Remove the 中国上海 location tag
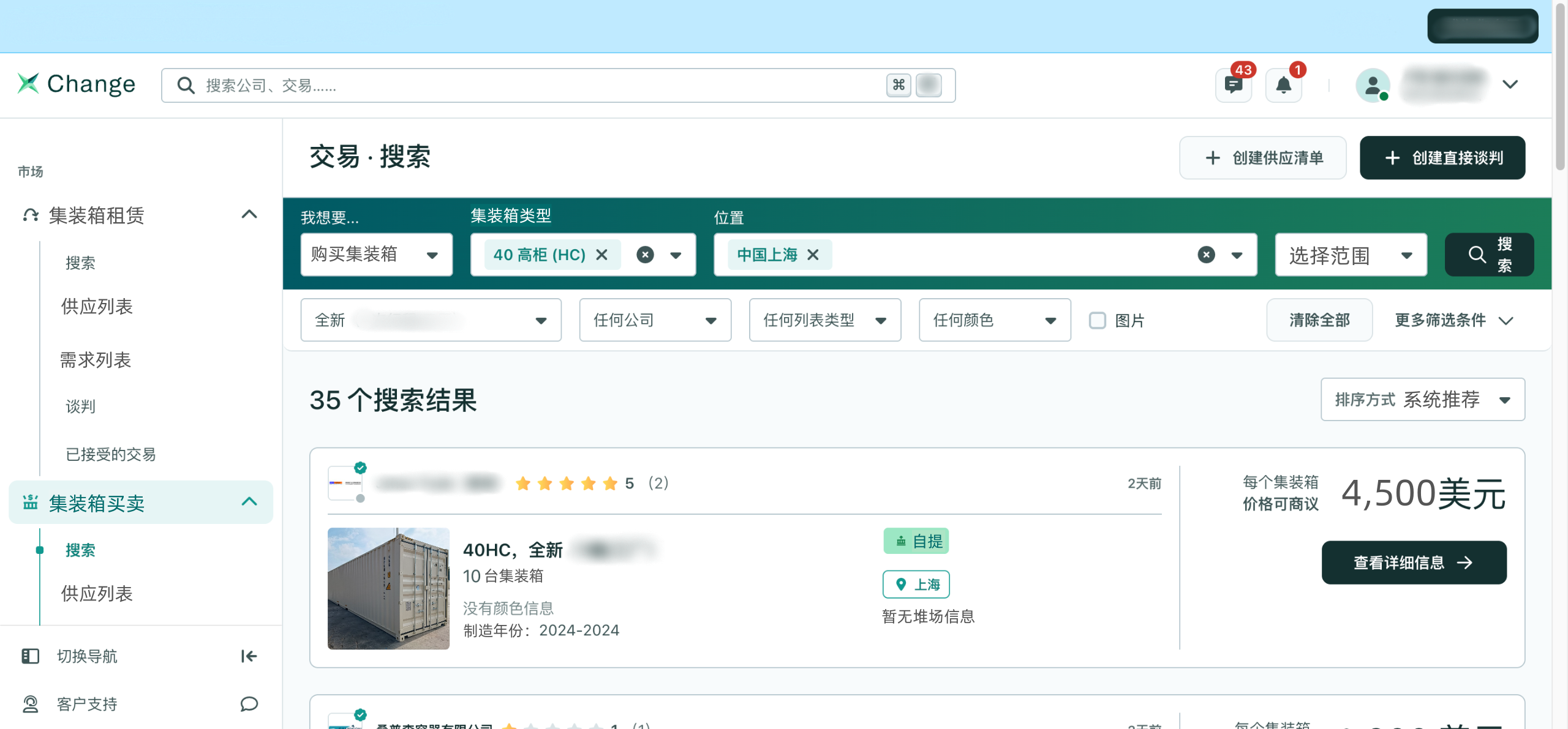Screen dimensions: 1568x729 point(813,255)
